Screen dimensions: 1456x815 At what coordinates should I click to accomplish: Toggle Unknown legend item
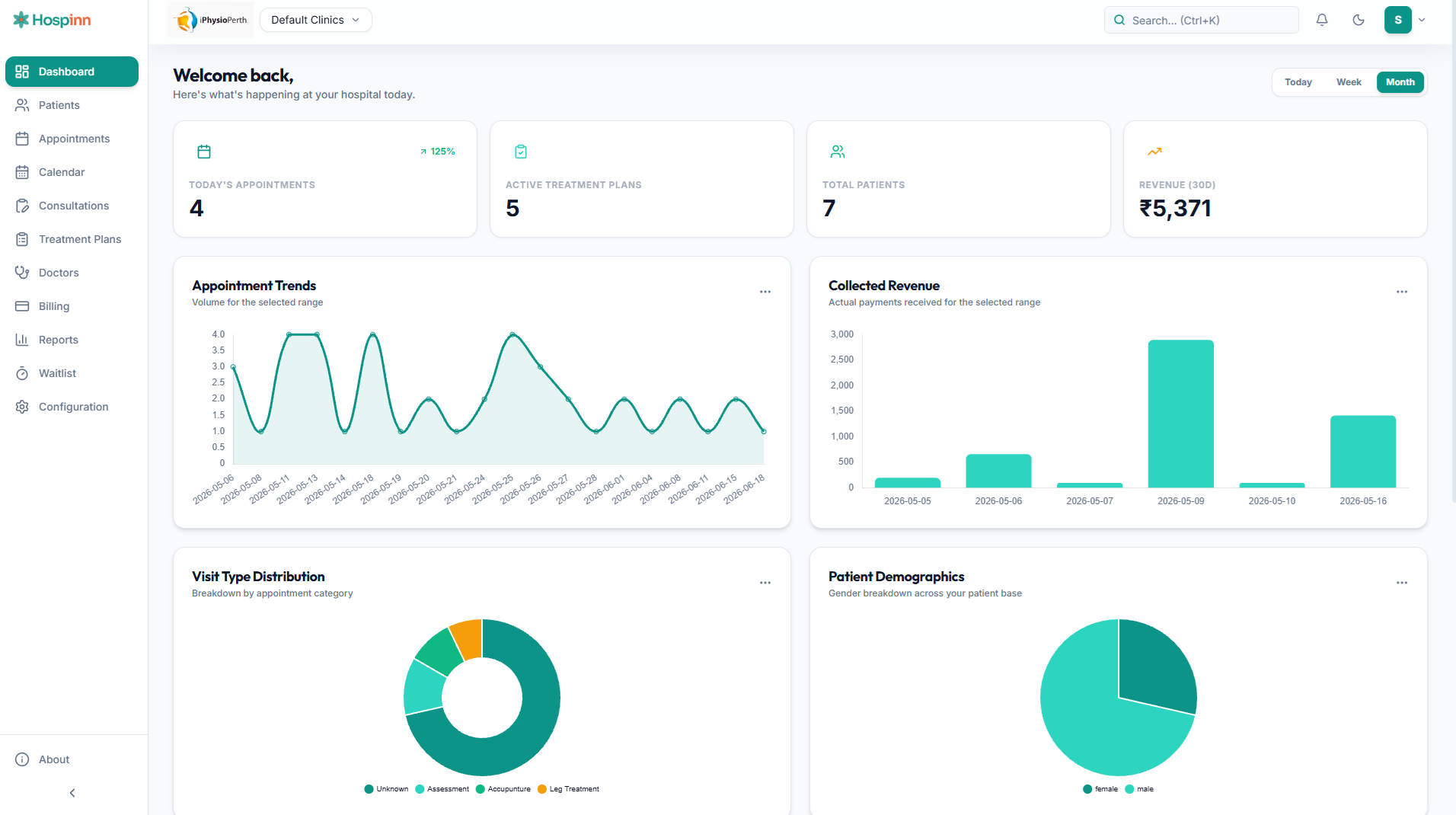387,789
